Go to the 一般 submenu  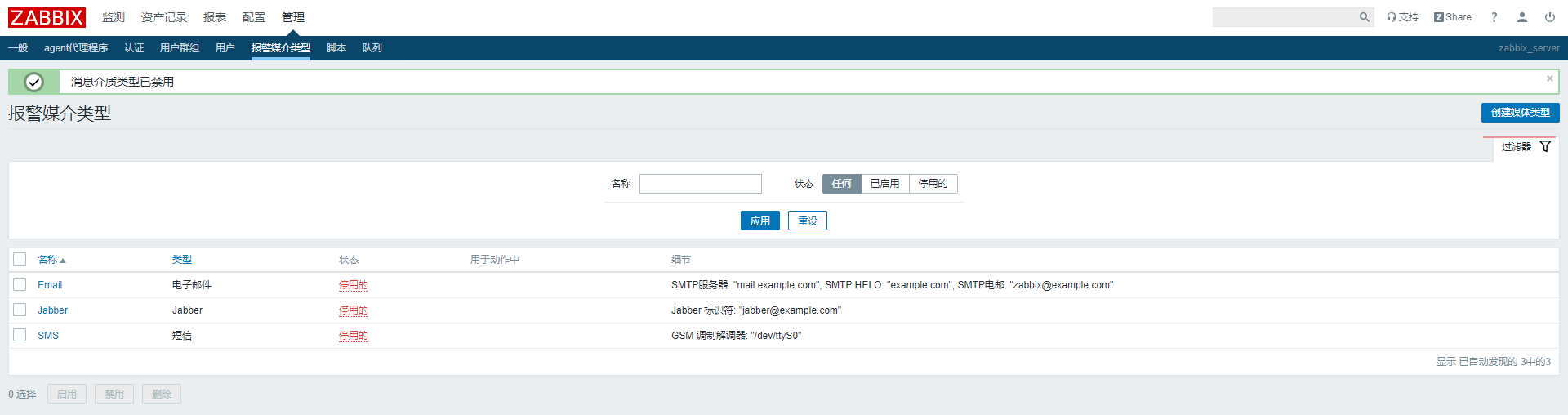[18, 48]
